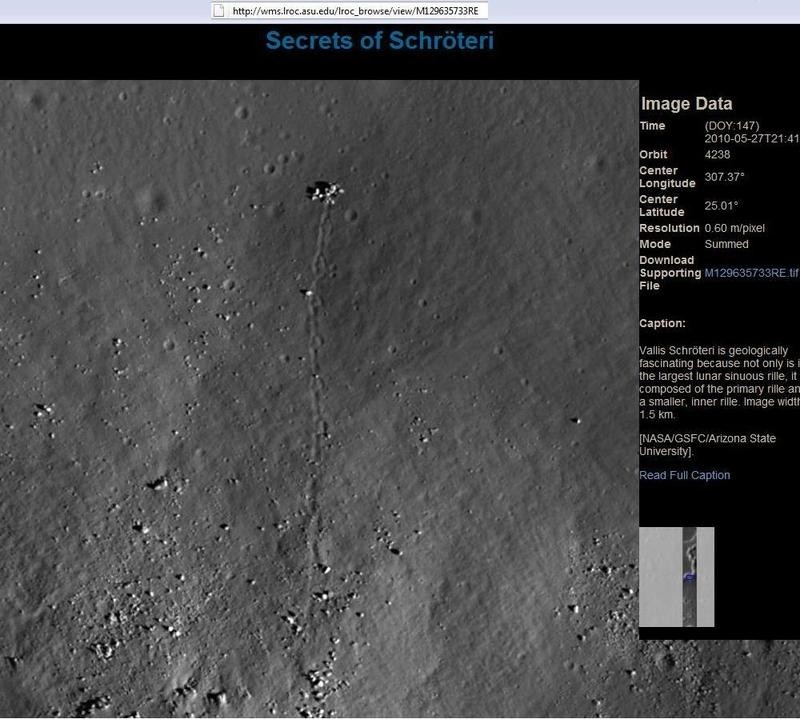
Task: Click the boulder cluster atop the trail
Action: tap(323, 189)
